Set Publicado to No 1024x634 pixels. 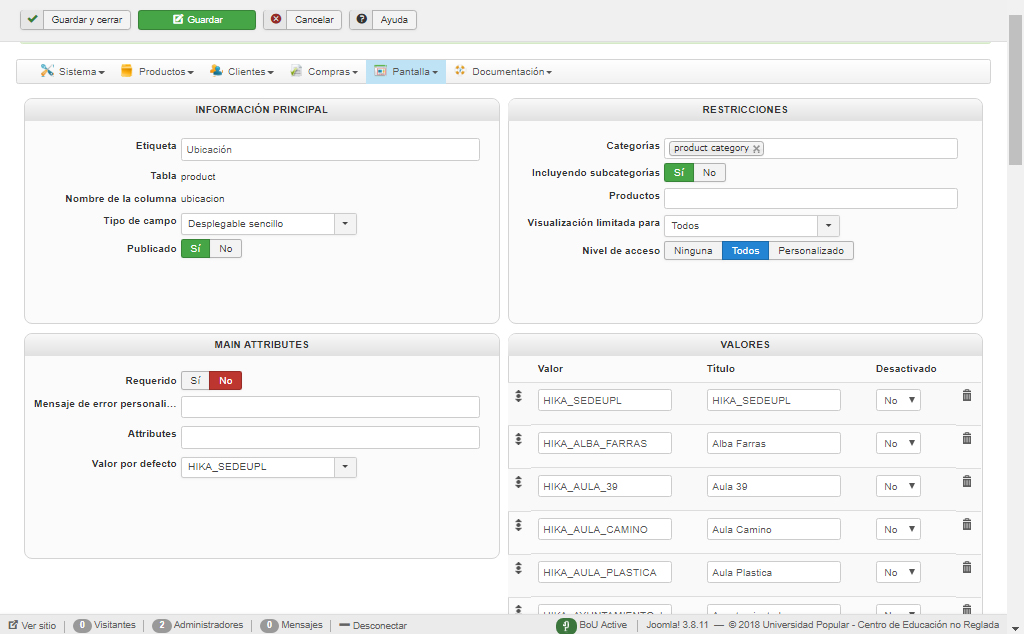[x=226, y=249]
